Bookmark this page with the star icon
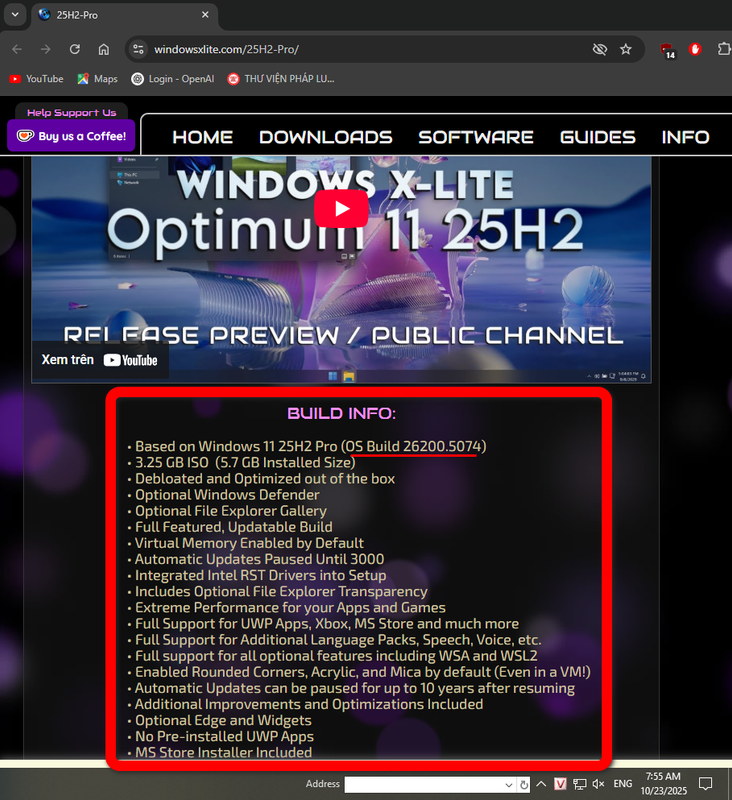The height and width of the screenshot is (800, 732). 626,49
